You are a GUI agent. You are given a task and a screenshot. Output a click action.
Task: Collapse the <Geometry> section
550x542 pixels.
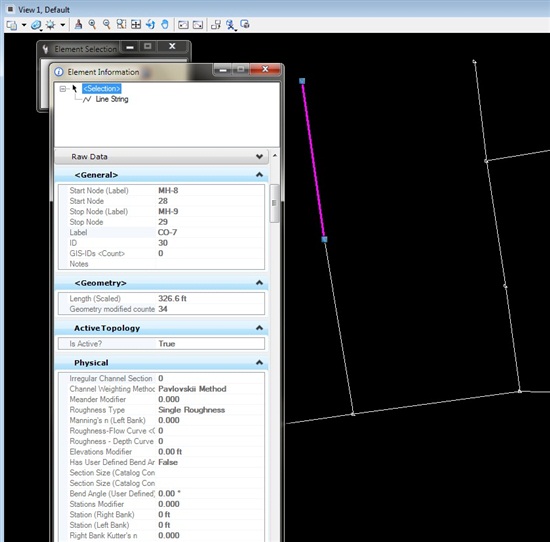259,282
